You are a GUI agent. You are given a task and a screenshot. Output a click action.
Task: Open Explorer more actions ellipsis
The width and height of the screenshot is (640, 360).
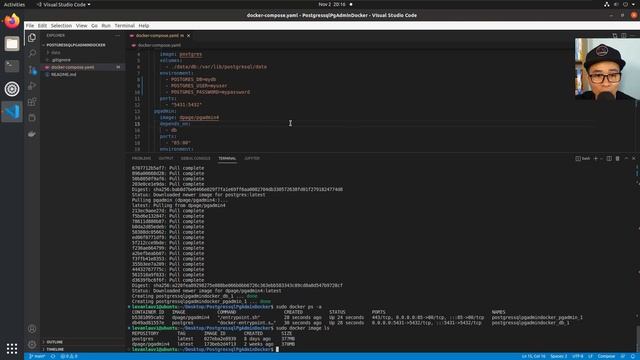[118, 36]
